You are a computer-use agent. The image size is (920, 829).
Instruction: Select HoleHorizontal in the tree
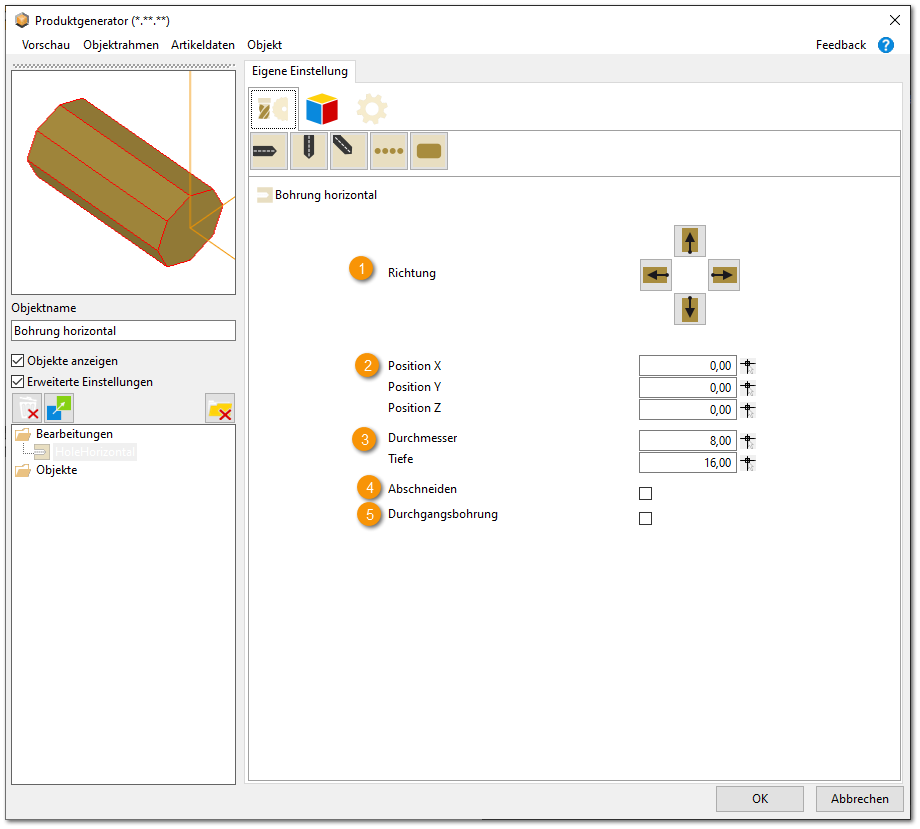(x=94, y=452)
